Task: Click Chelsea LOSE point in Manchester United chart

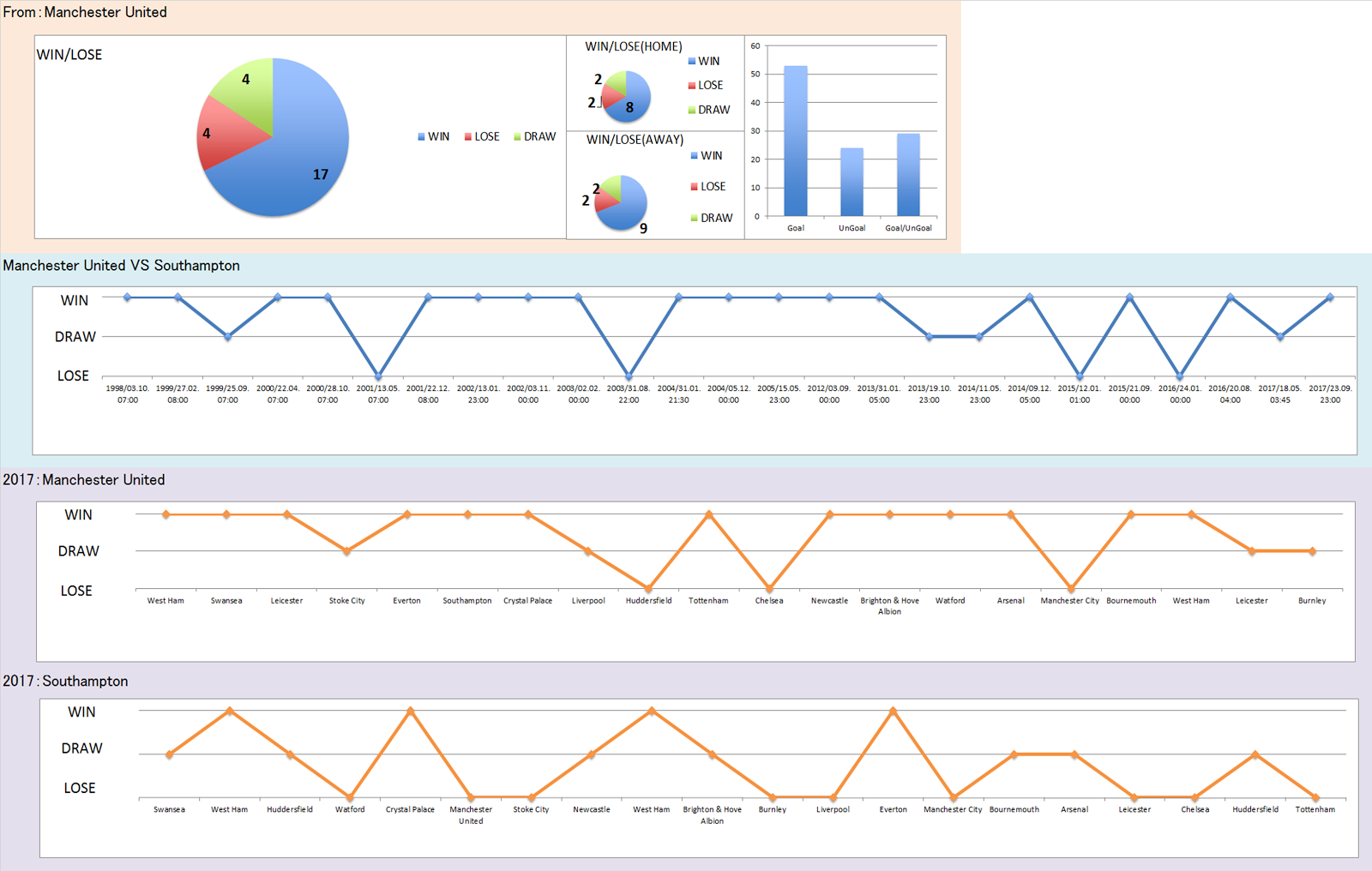Action: click(x=769, y=589)
